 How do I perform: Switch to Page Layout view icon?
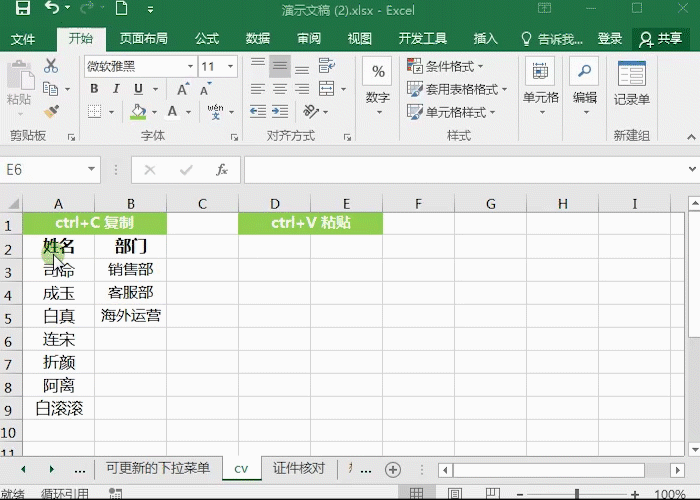pos(454,493)
